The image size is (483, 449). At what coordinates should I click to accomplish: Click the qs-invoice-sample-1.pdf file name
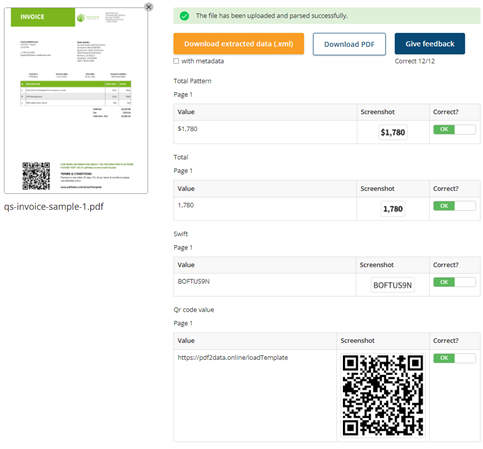coord(54,207)
